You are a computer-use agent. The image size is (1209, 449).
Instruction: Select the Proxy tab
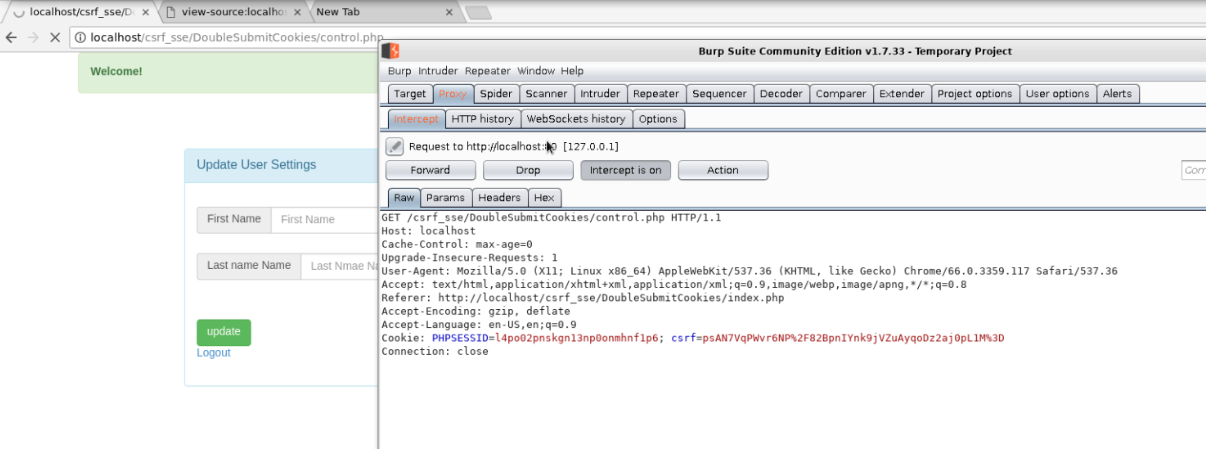[x=453, y=94]
